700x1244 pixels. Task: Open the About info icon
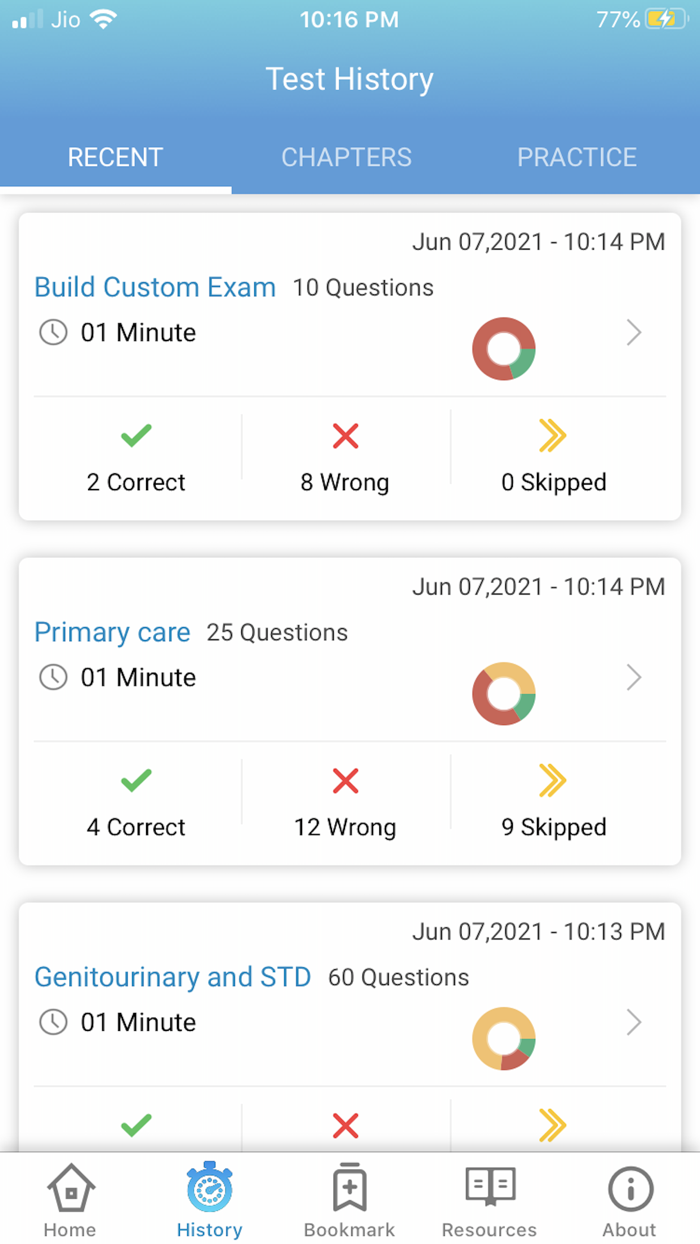[629, 1189]
